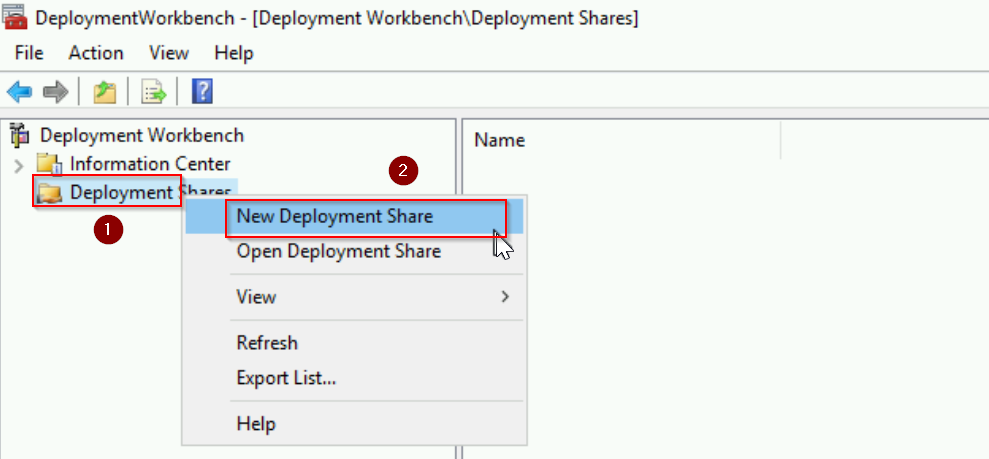Choose Open Deployment Share from context menu
The image size is (989, 459).
tap(354, 251)
